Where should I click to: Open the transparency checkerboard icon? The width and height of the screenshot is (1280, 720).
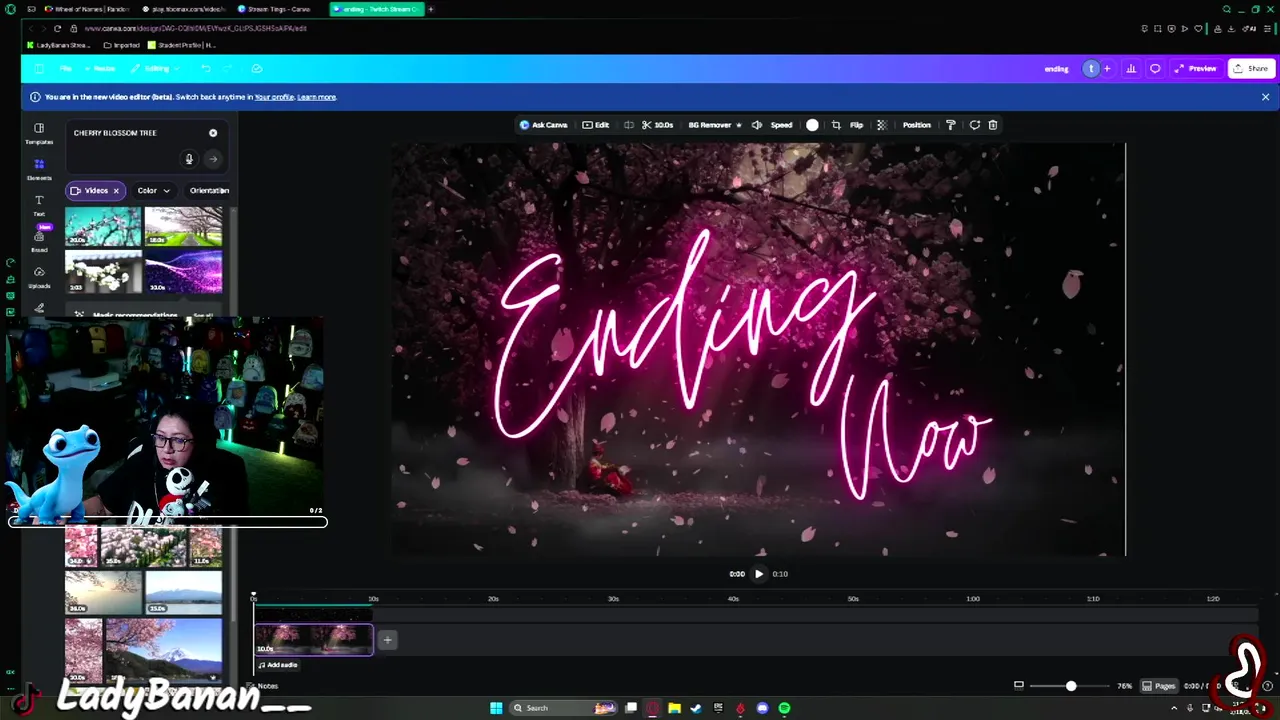pos(881,125)
